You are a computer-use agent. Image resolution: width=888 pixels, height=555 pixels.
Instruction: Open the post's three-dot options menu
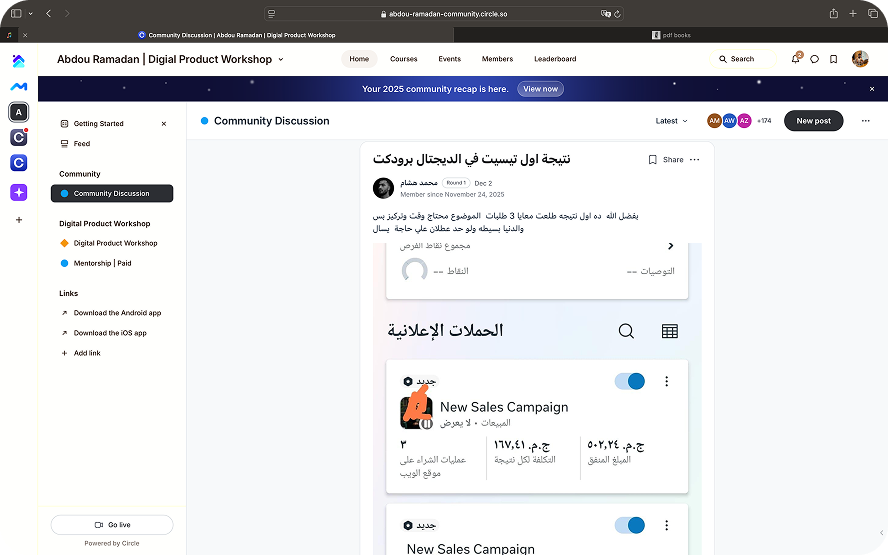point(695,159)
